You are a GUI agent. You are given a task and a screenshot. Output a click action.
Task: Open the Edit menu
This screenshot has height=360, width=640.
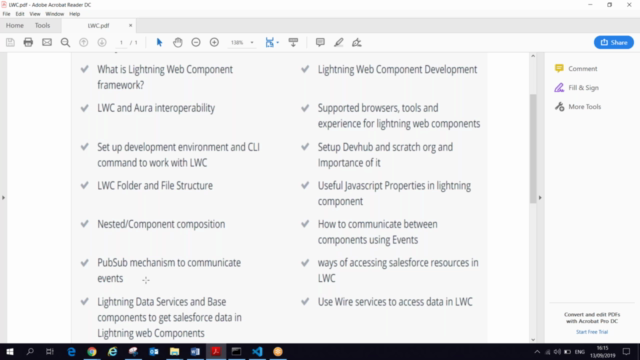tap(20, 14)
